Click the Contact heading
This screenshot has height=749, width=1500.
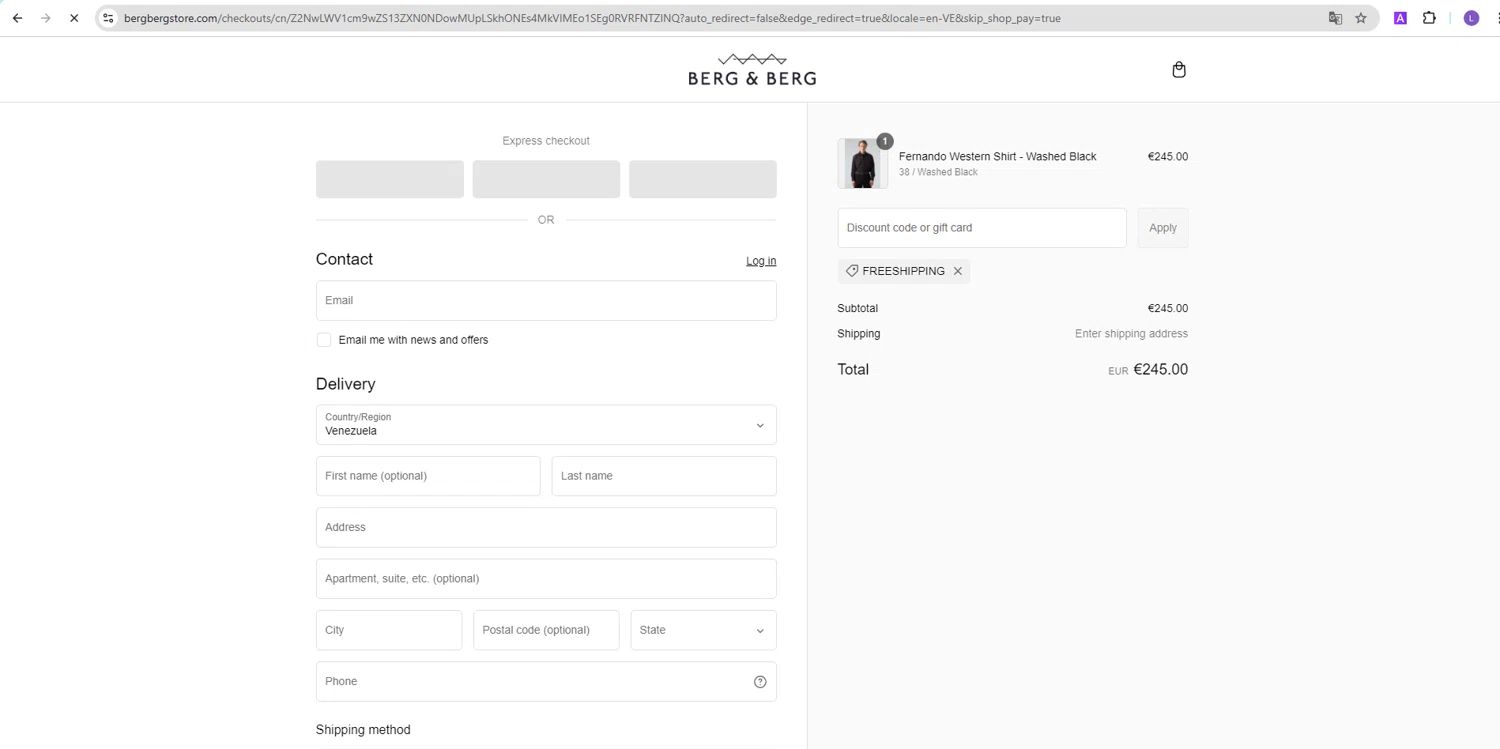pos(344,259)
